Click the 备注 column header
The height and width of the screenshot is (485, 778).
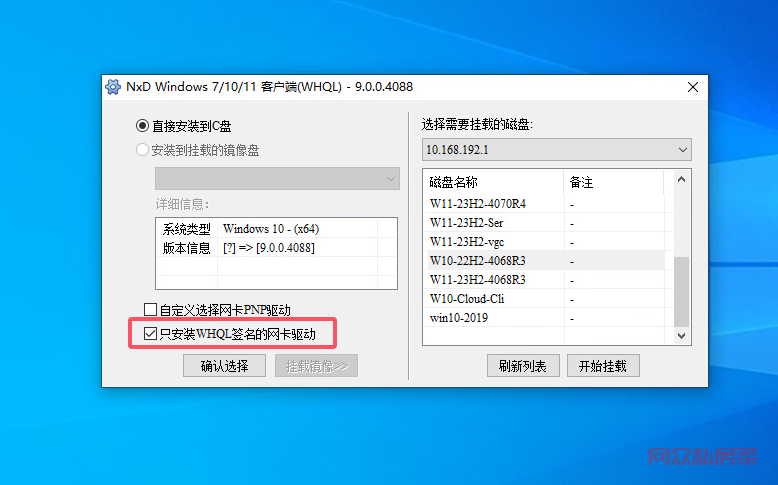click(x=614, y=182)
